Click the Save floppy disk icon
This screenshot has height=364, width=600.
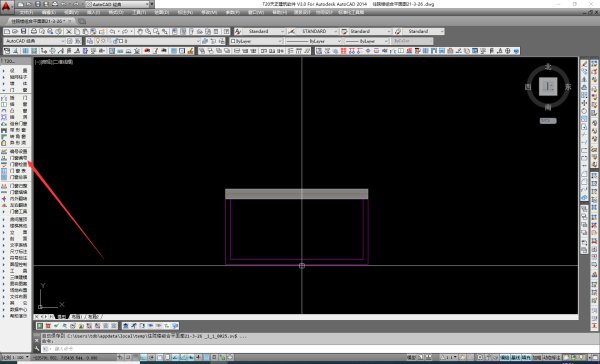[x=24, y=31]
